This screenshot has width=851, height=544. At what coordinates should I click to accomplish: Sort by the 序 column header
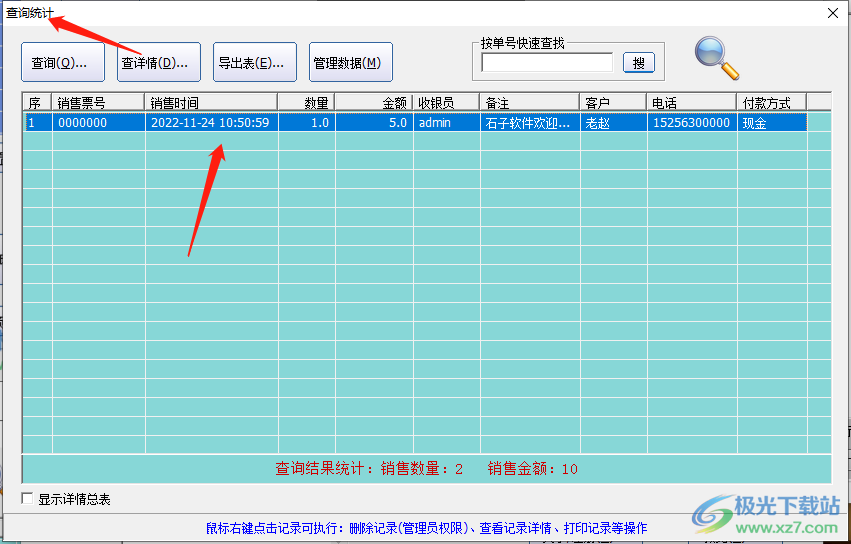[37, 103]
